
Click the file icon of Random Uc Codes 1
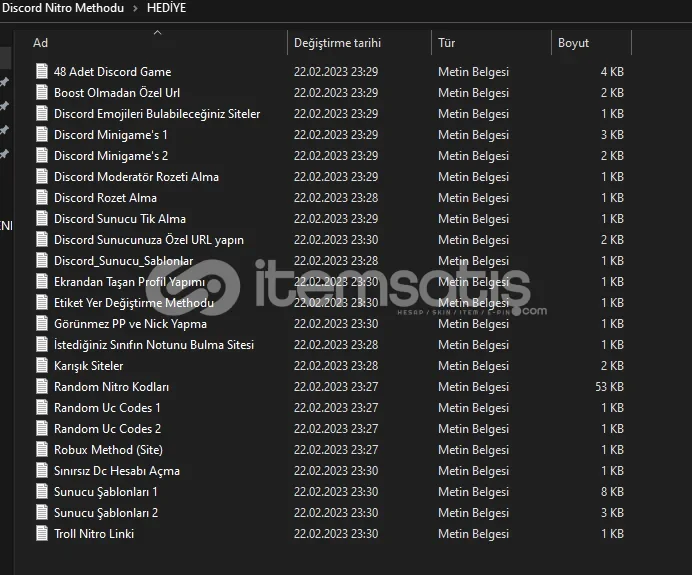(x=42, y=408)
